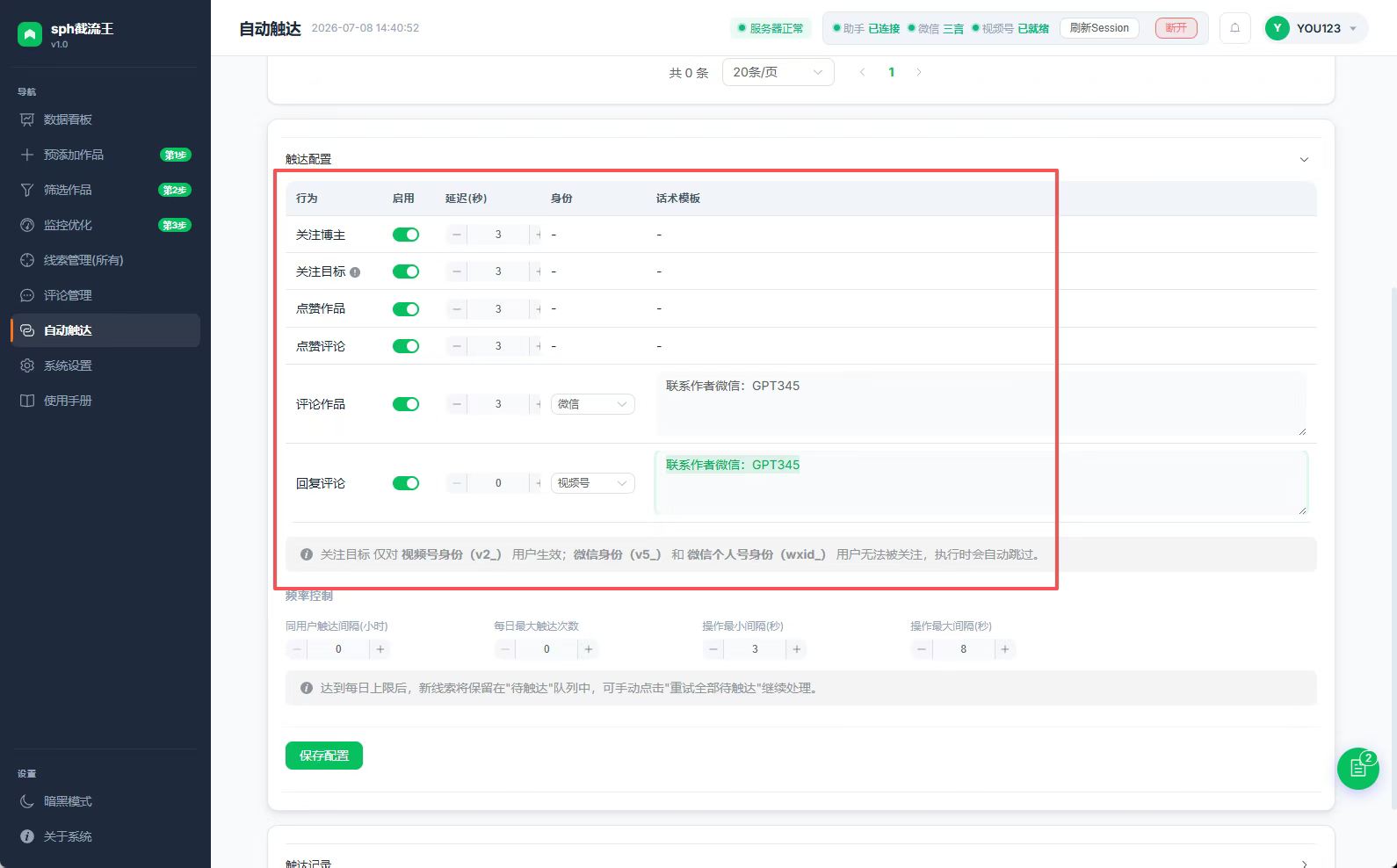Disable the 点赞作品 switch
The width and height of the screenshot is (1397, 868).
[x=406, y=309]
